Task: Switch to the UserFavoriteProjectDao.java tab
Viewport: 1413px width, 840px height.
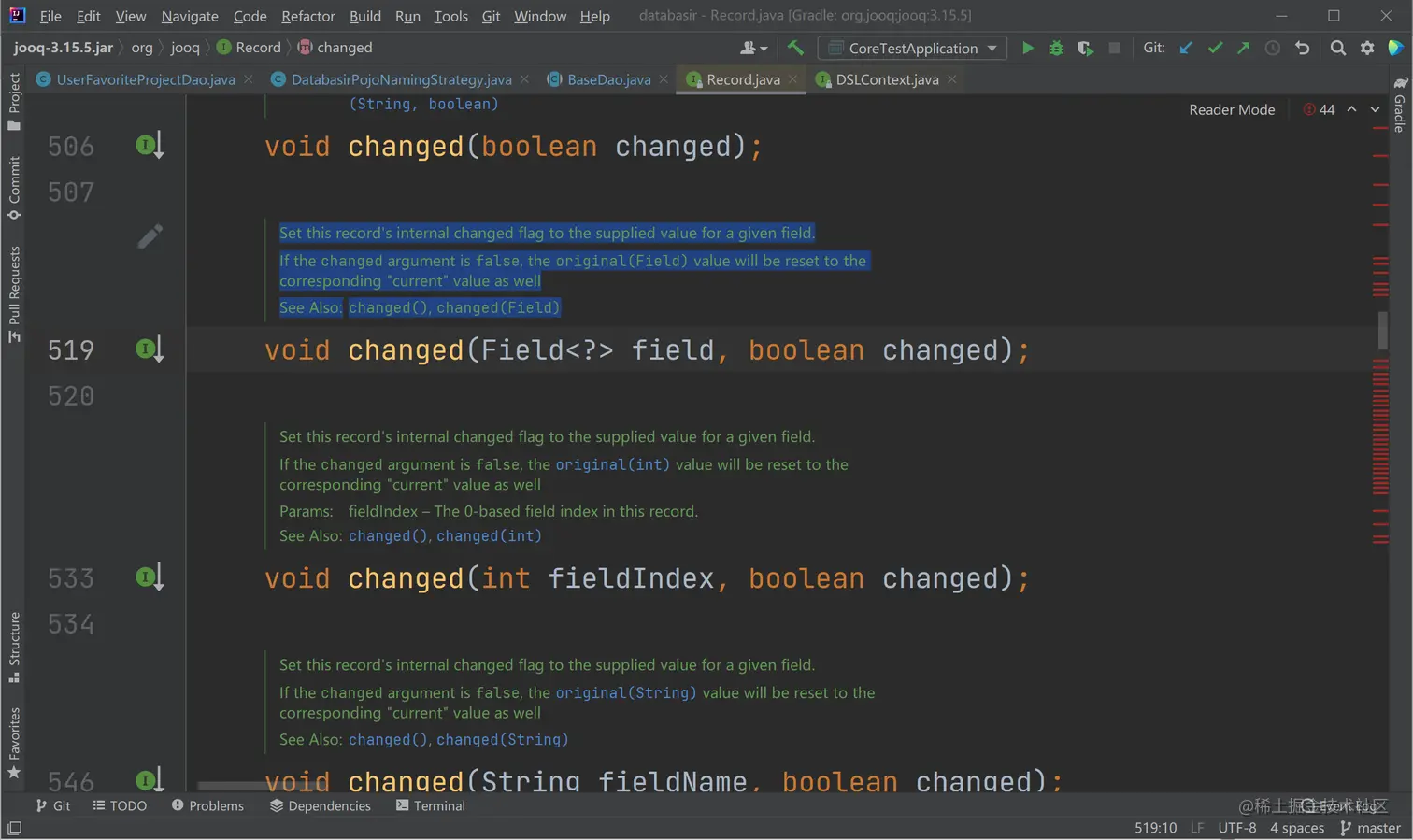Action: pos(145,79)
